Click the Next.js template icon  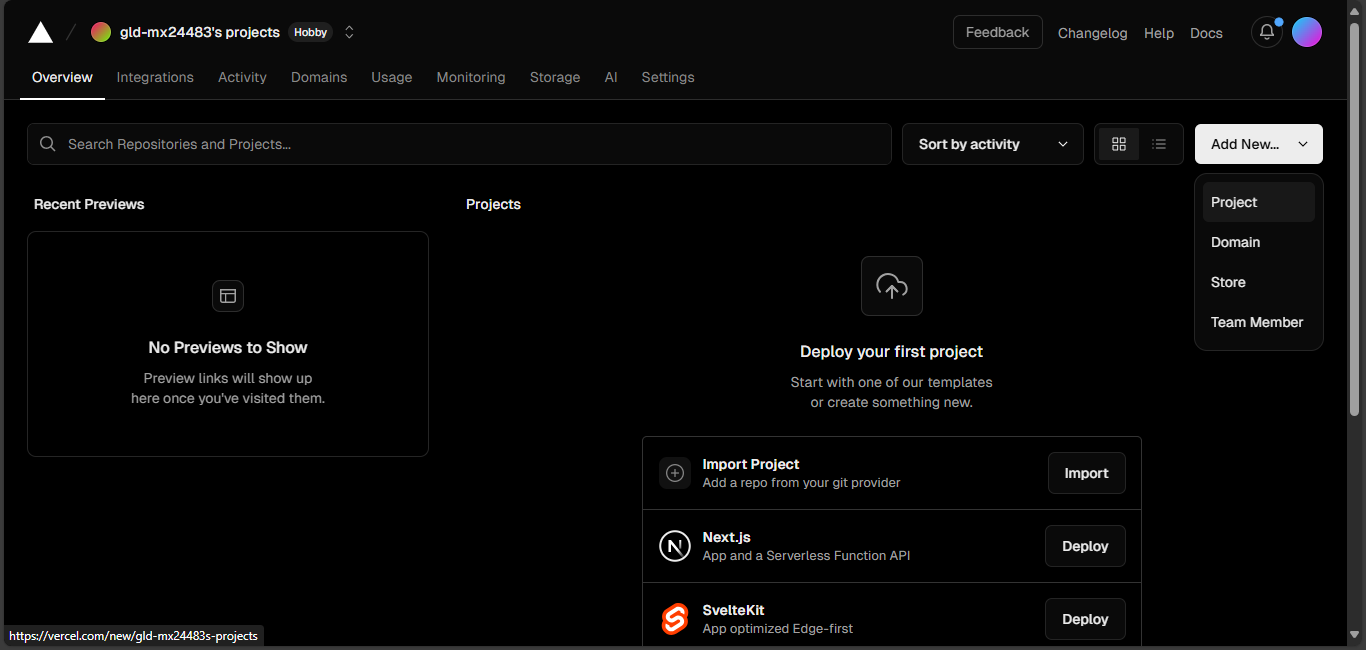675,546
